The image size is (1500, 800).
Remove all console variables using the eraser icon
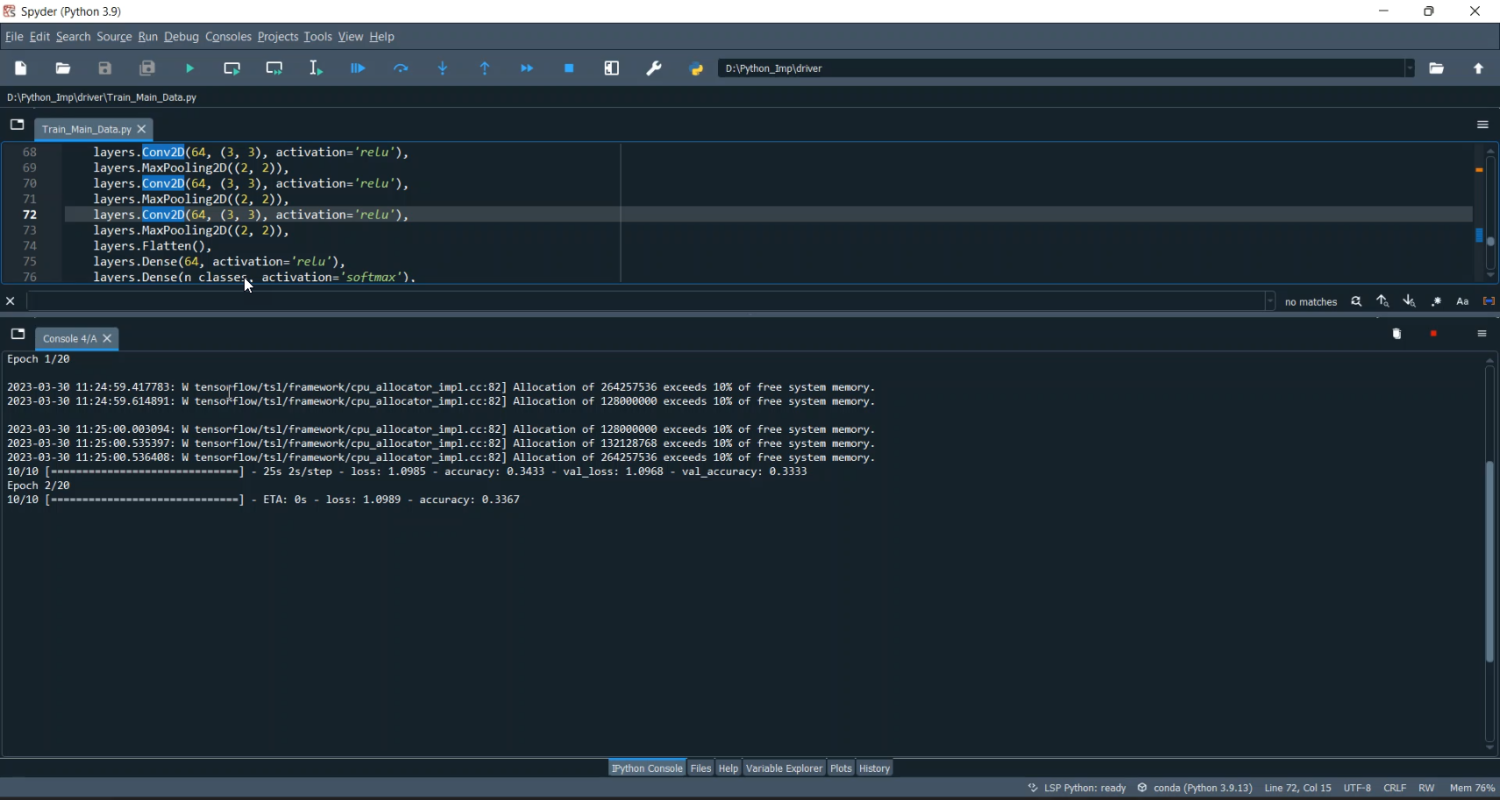(x=1398, y=334)
